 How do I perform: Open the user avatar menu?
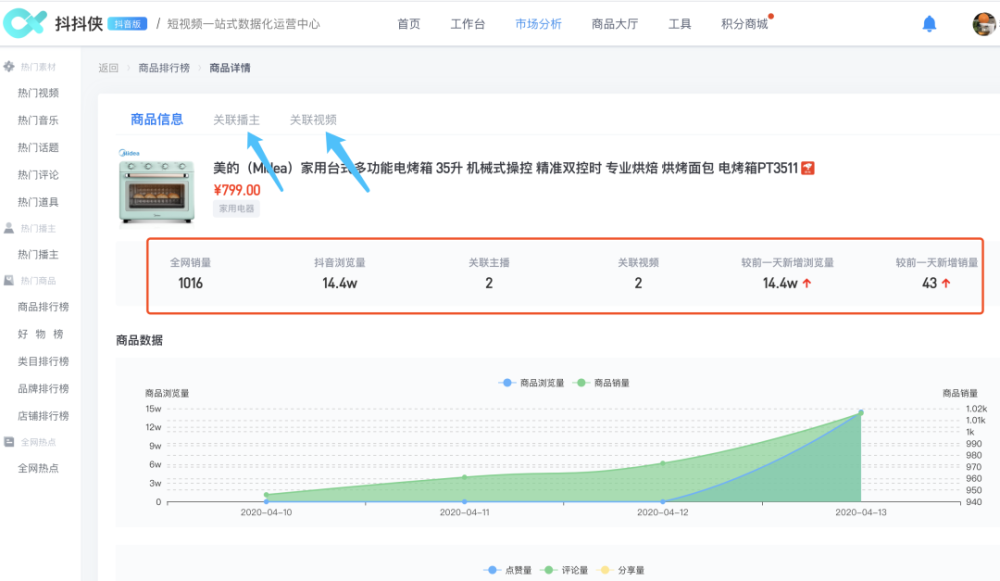click(x=984, y=24)
